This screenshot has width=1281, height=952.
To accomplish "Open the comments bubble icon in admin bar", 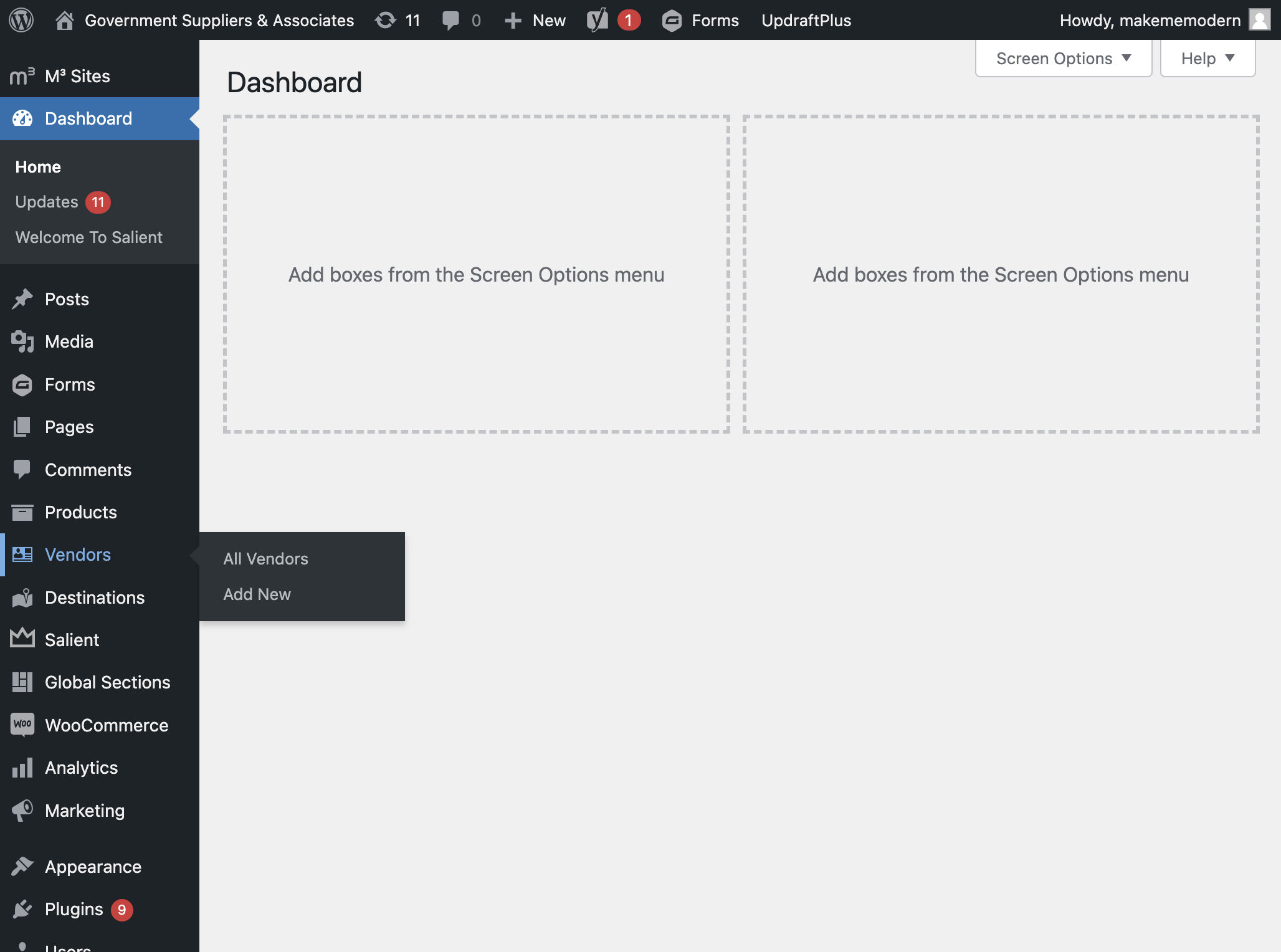I will 450,21.
